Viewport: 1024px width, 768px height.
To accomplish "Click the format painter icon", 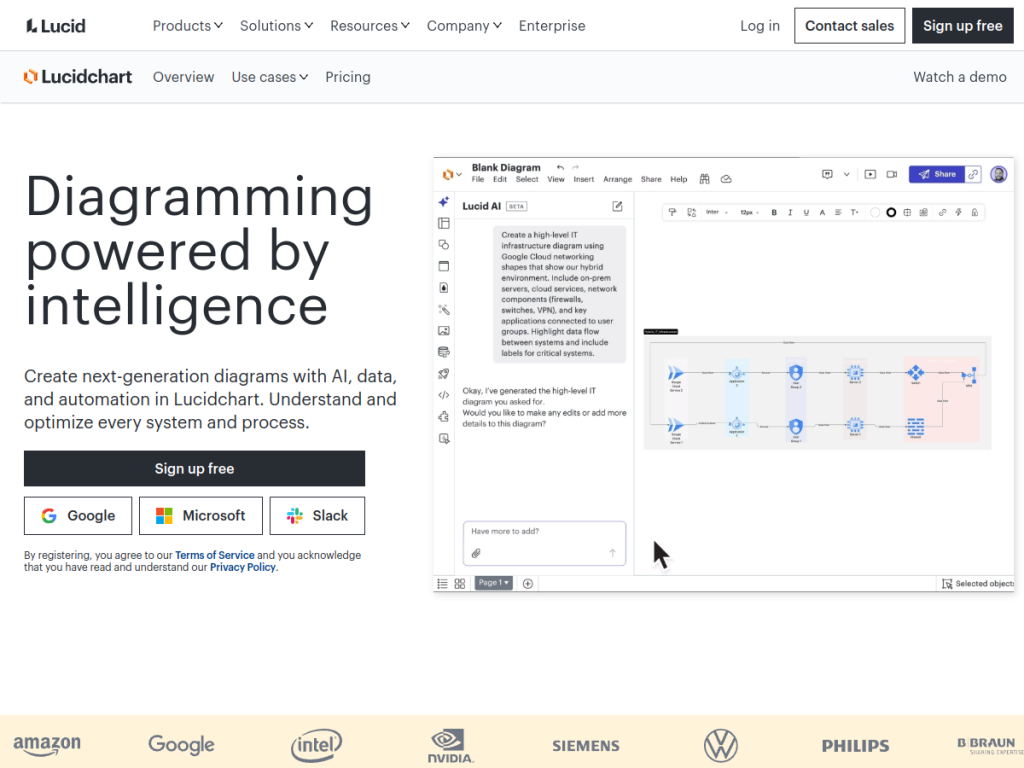I will [x=672, y=212].
